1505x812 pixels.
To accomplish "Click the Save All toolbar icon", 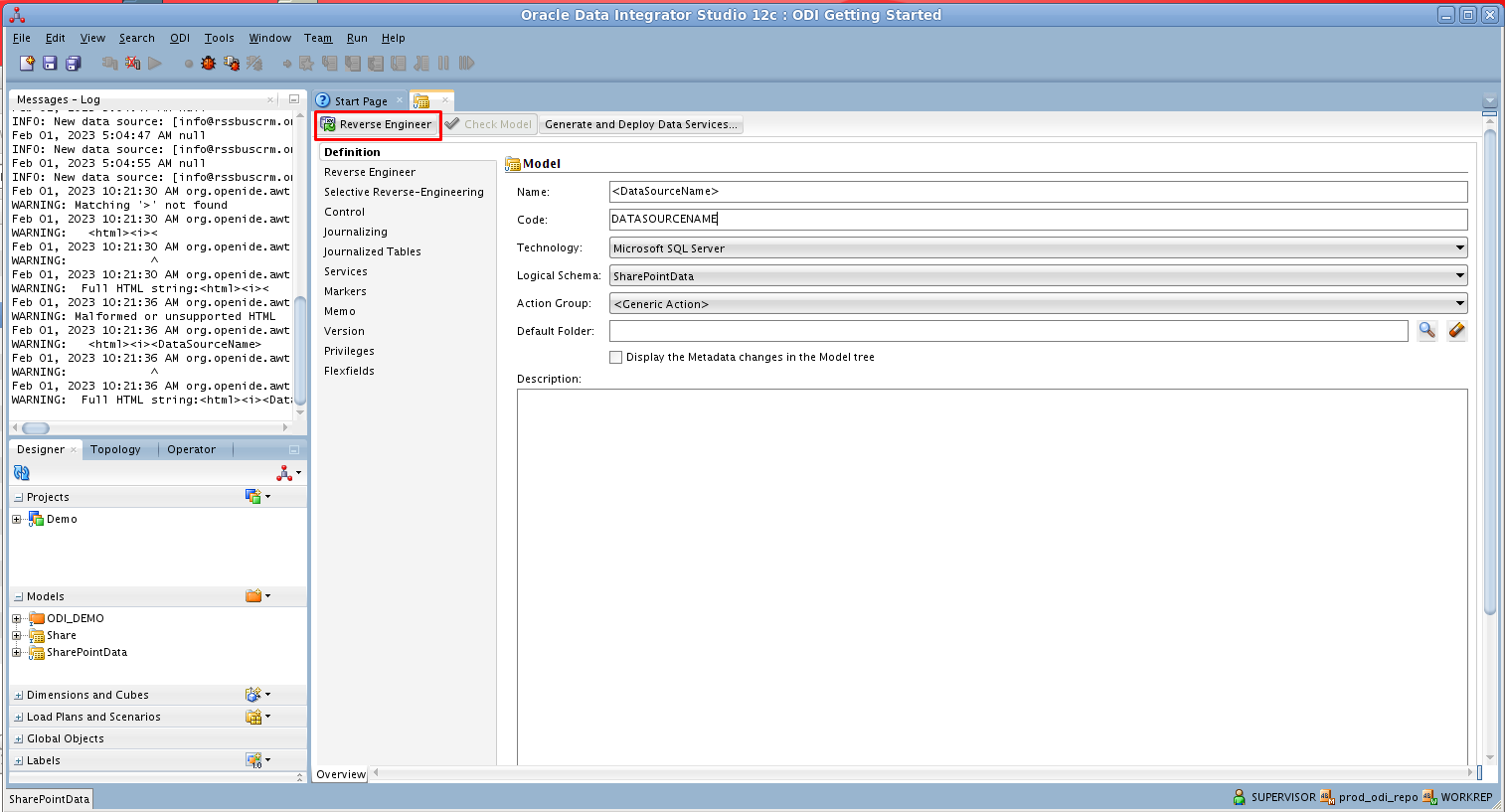I will [x=73, y=64].
